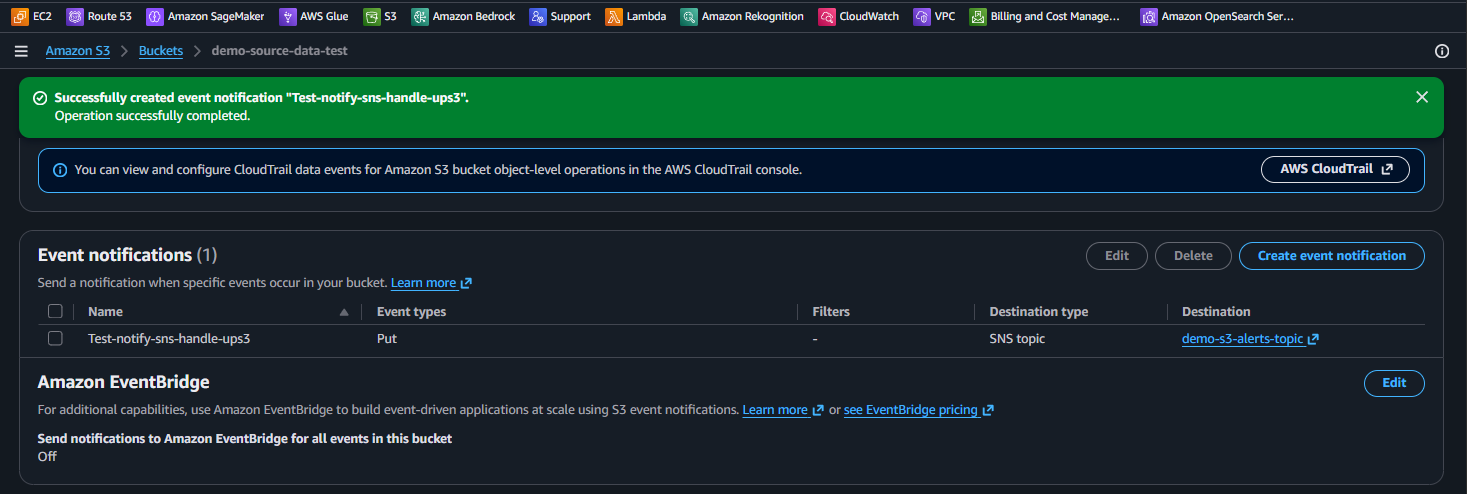Go to Buckets breadcrumb
The image size is (1467, 494).
coord(161,50)
